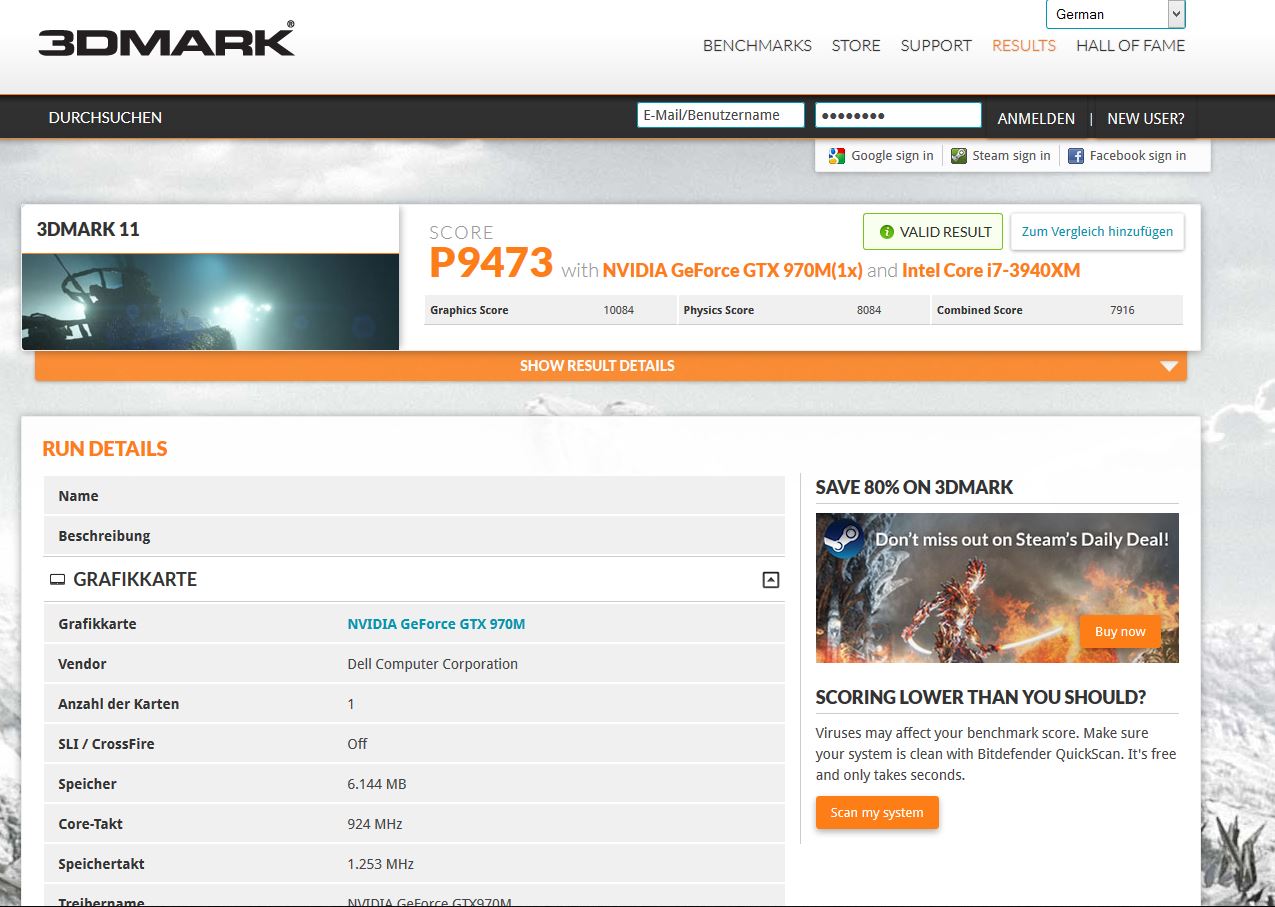Click the Graphics Score value 10084
The height and width of the screenshot is (907, 1275).
click(620, 310)
